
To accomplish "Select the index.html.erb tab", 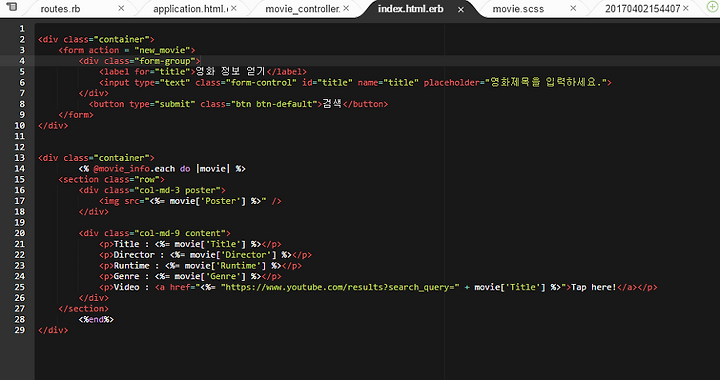I will click(411, 9).
